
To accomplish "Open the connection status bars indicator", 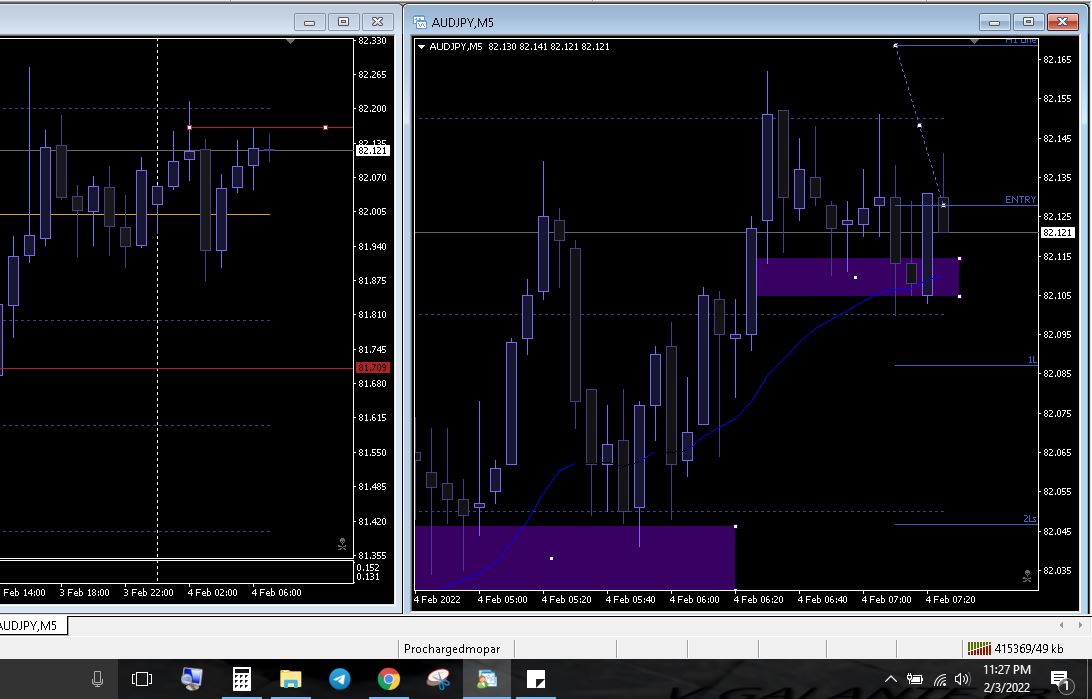I will [x=979, y=649].
